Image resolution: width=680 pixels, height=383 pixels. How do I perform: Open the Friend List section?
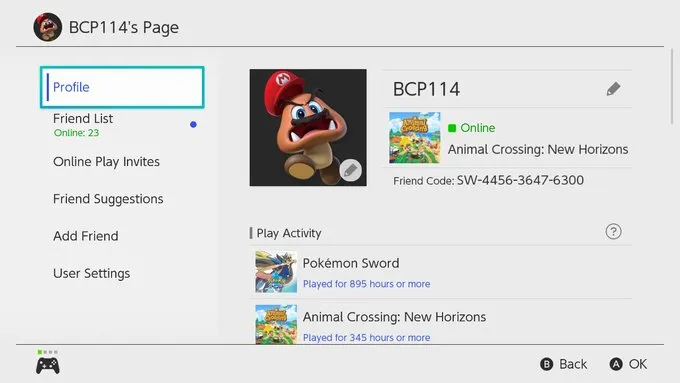[x=122, y=125]
